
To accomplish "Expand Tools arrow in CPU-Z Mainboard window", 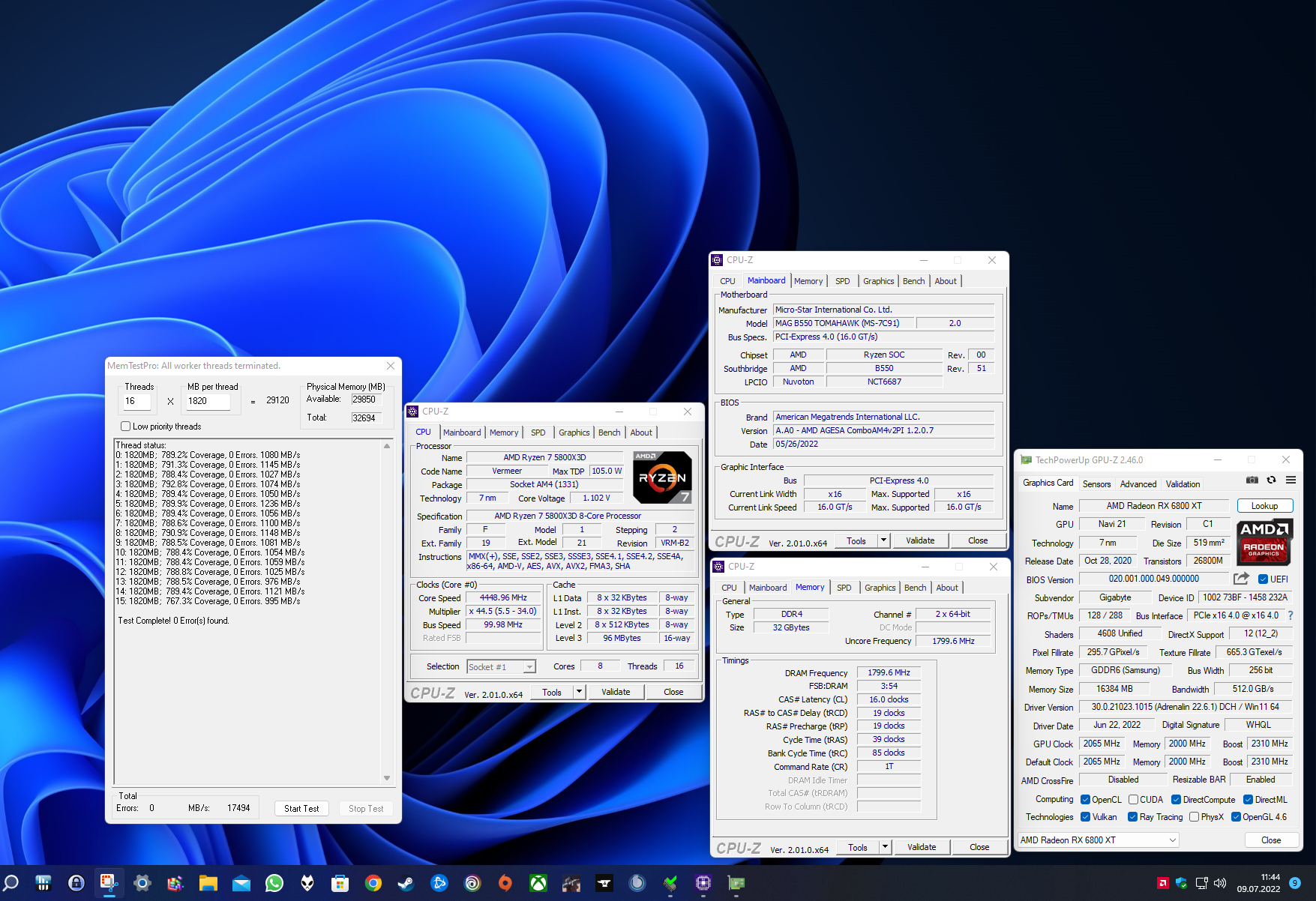I will (883, 540).
